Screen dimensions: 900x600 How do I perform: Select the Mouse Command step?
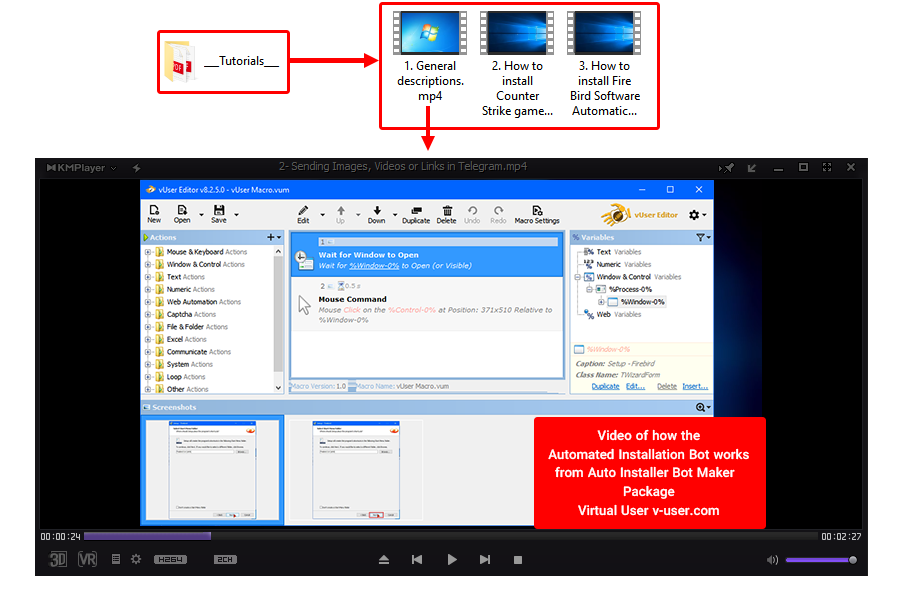[427, 305]
